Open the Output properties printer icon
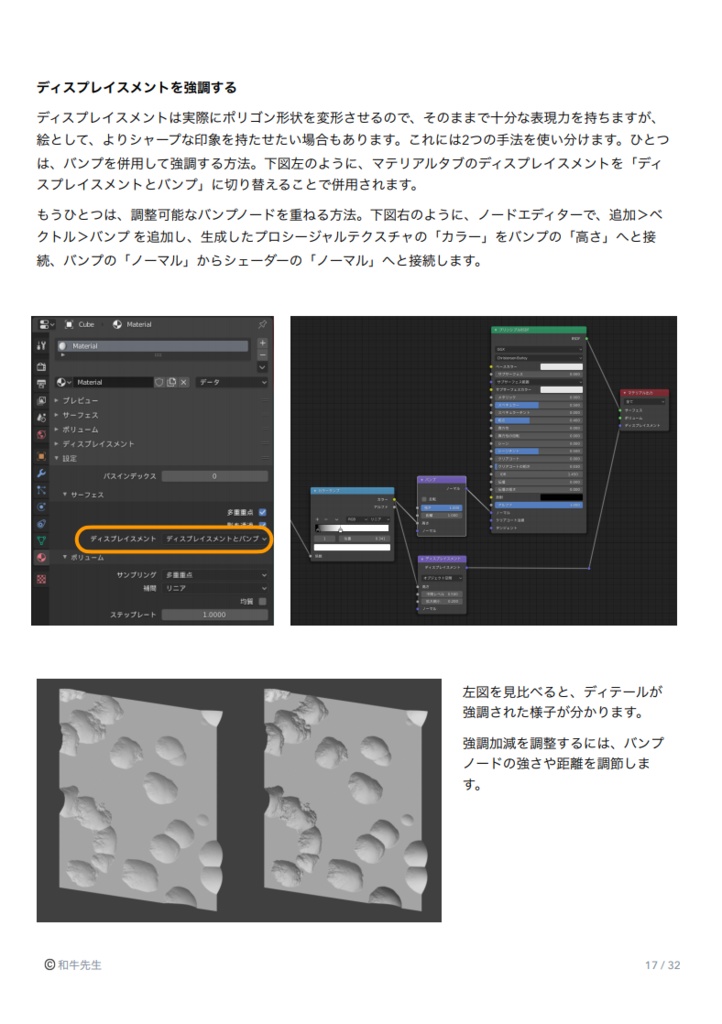Viewport: 722px width, 1024px height. [x=41, y=383]
